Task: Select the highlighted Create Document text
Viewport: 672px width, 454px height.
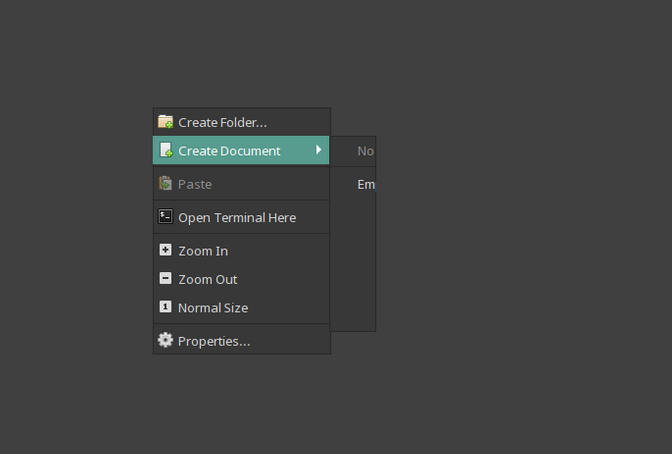Action: tap(229, 151)
